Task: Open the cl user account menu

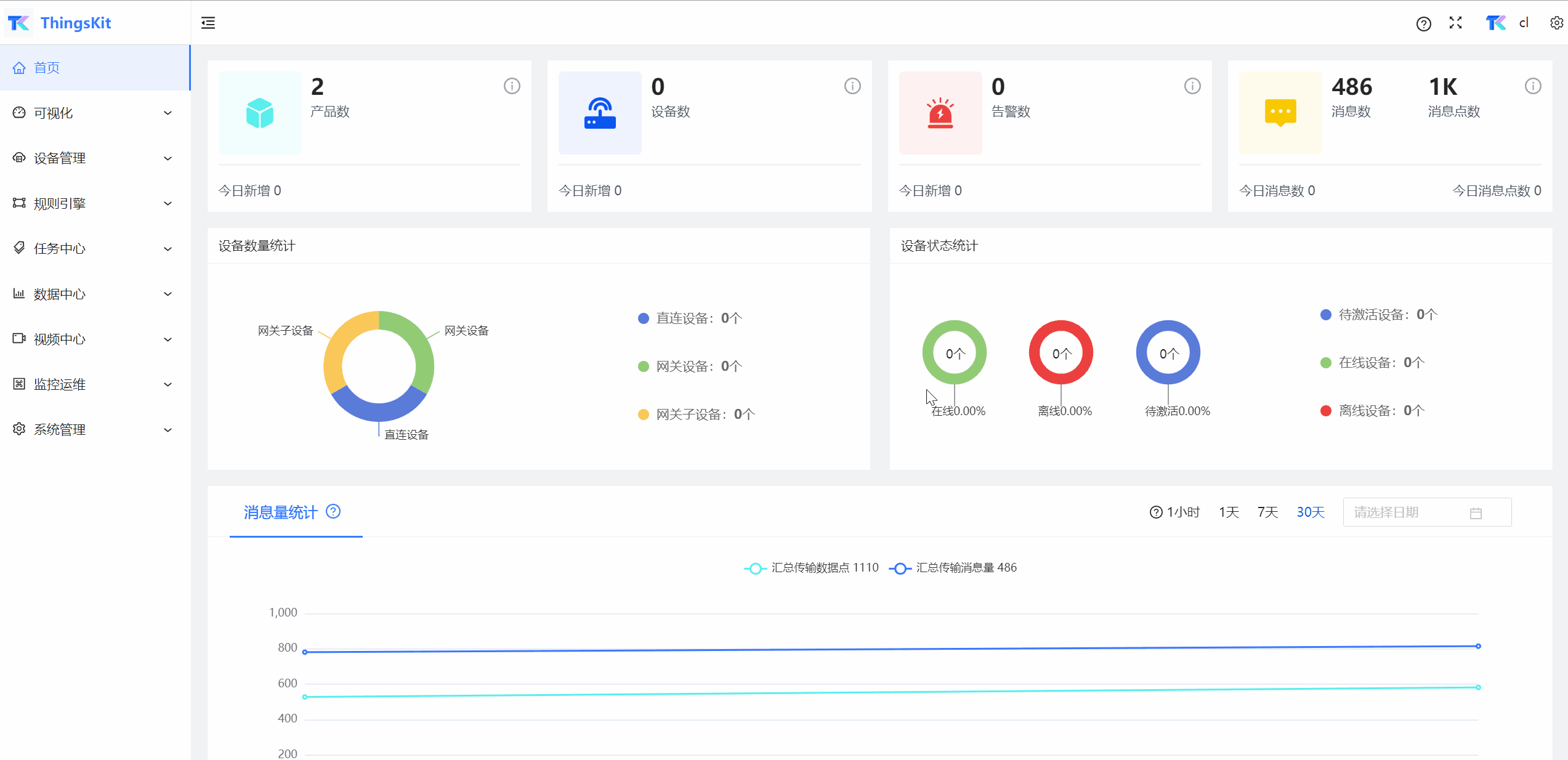Action: [x=1524, y=23]
